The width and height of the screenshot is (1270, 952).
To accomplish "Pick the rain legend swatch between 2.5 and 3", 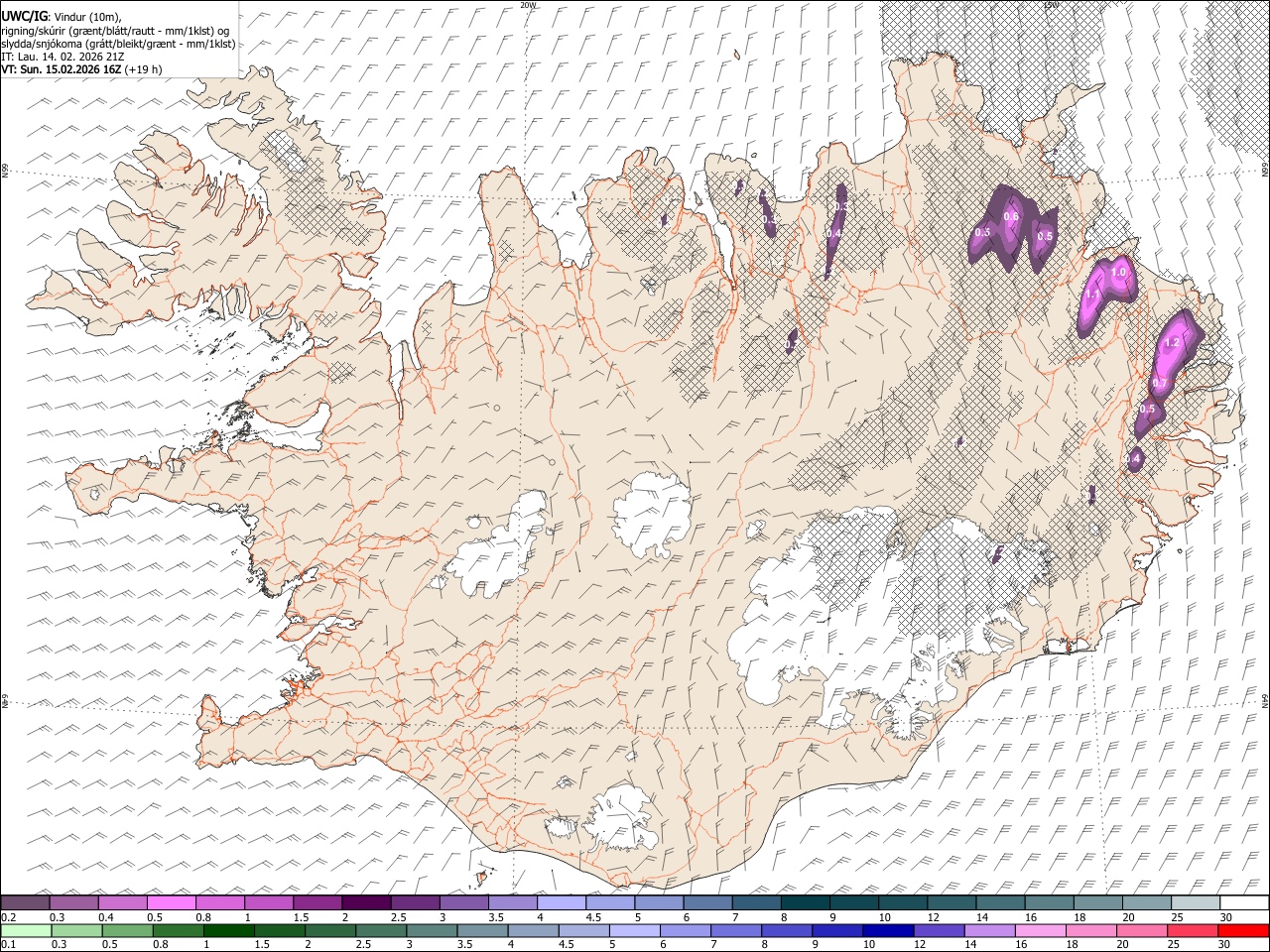I will (380, 930).
